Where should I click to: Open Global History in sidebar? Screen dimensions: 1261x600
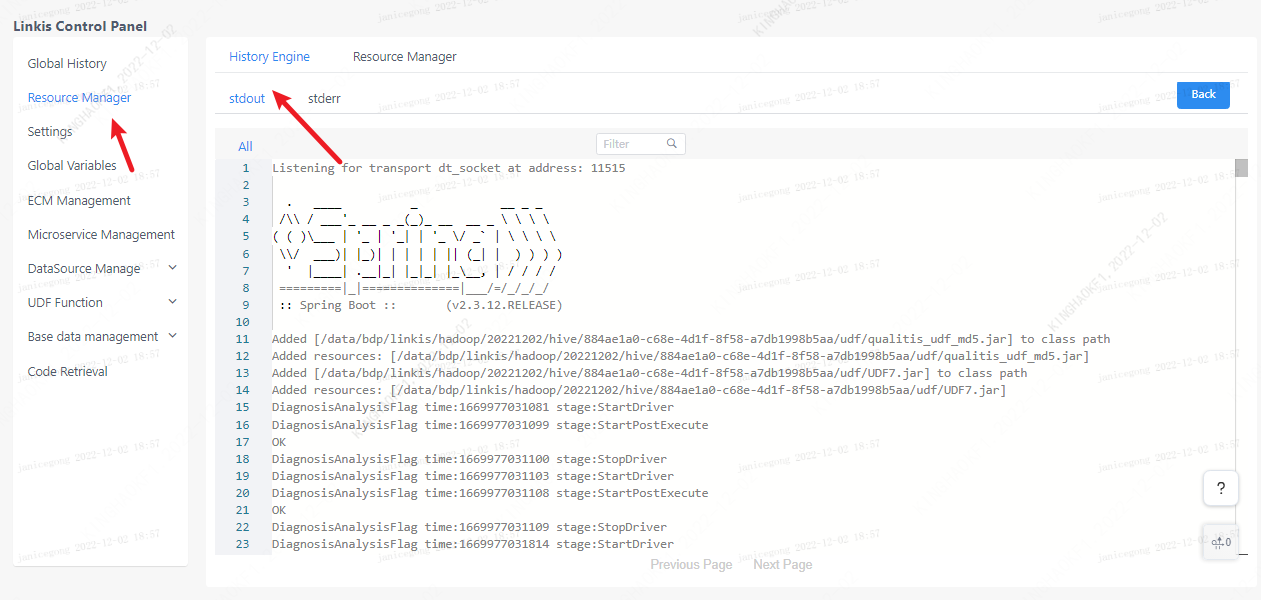(67, 64)
